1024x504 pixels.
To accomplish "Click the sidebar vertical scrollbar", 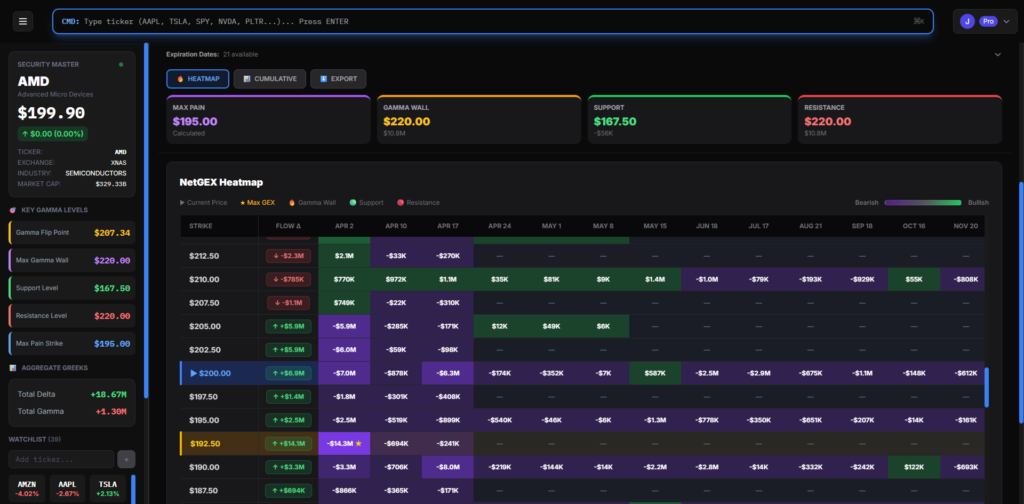I will coord(146,219).
